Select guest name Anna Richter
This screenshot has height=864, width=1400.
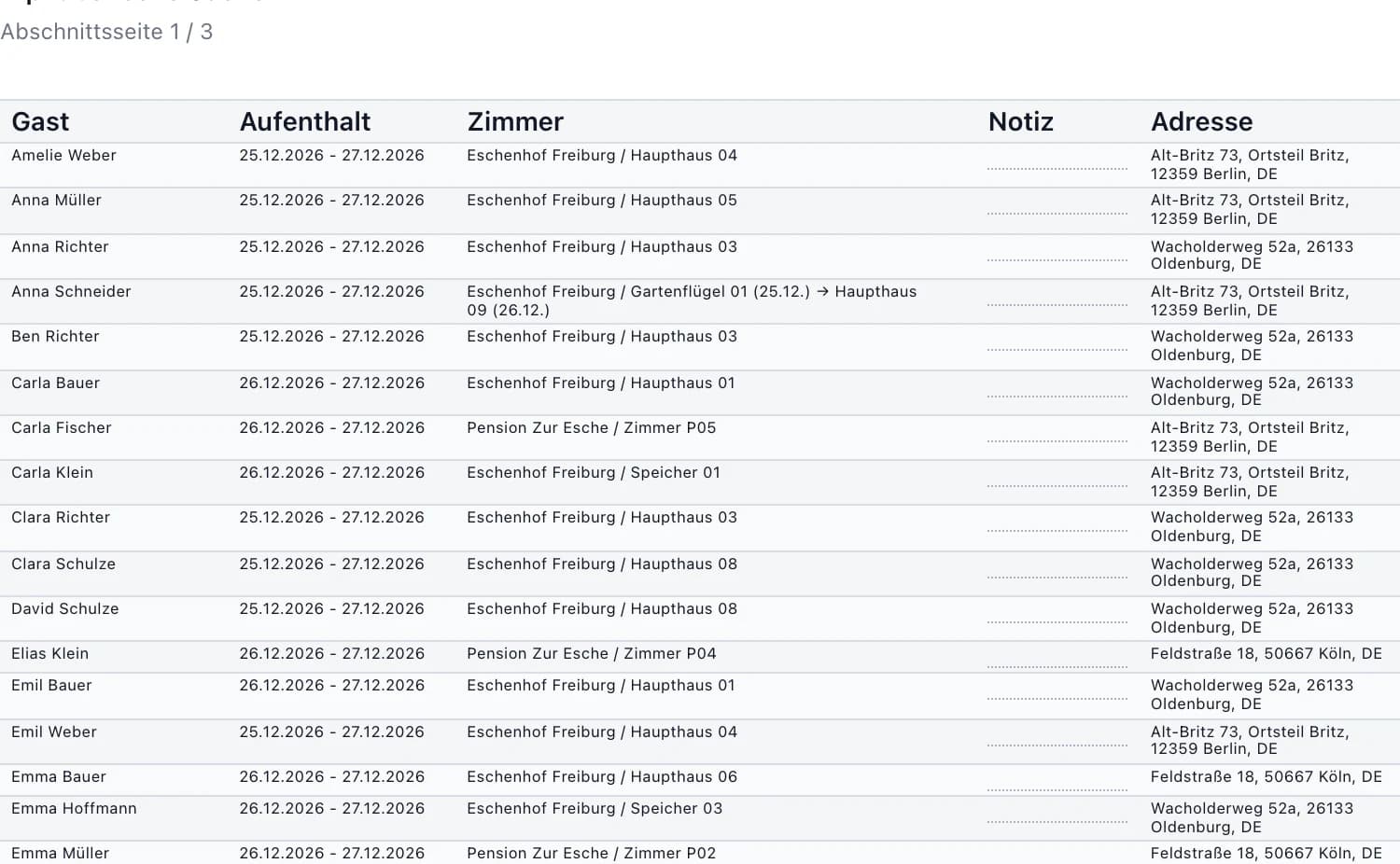pos(60,247)
